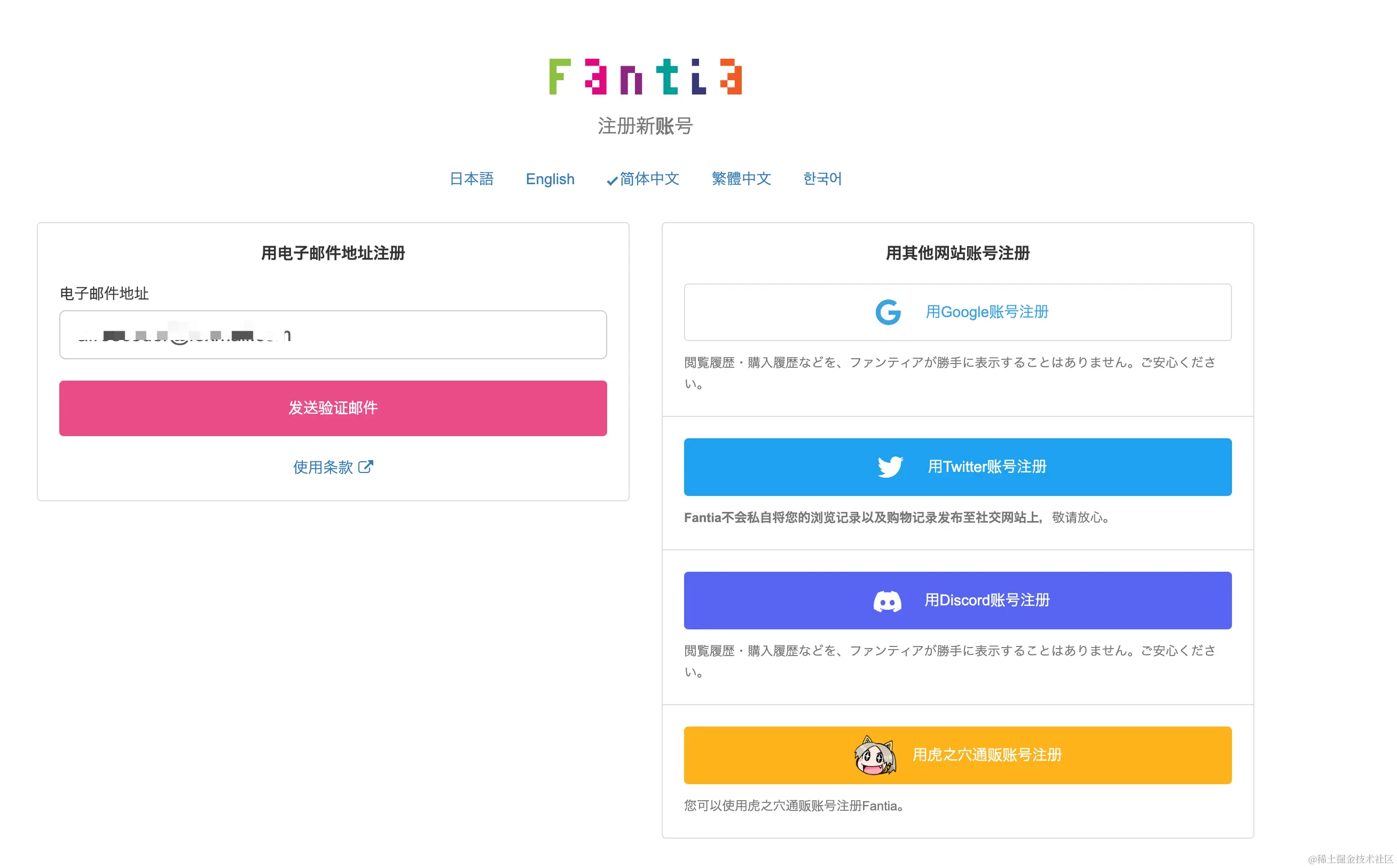The image size is (1397, 868).
Task: Switch language to English
Action: pos(550,178)
